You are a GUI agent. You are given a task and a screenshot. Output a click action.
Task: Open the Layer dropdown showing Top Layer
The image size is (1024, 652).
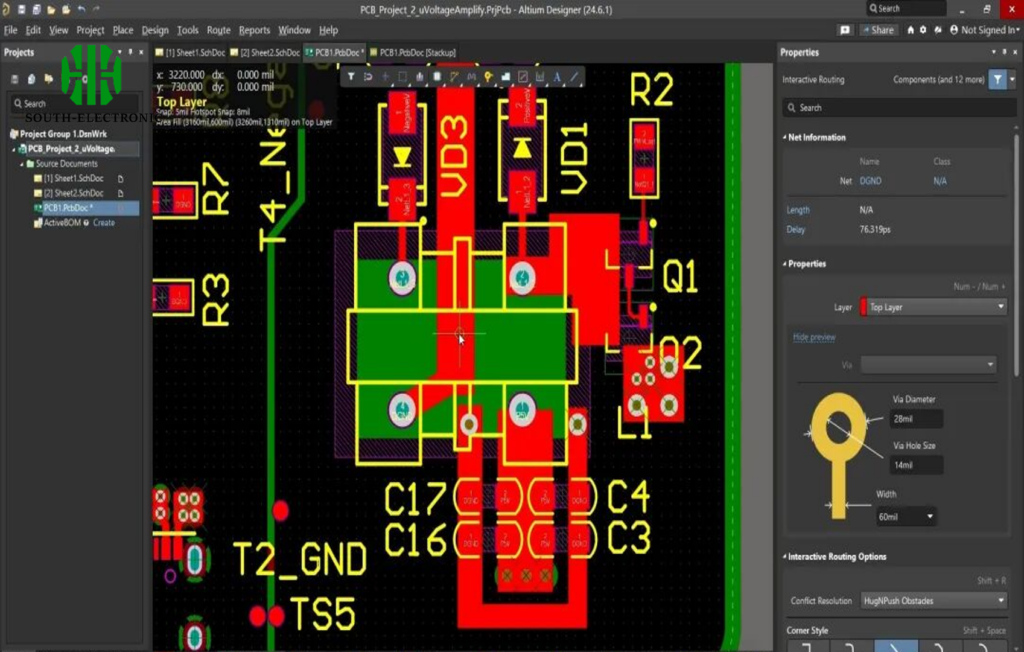tap(932, 307)
